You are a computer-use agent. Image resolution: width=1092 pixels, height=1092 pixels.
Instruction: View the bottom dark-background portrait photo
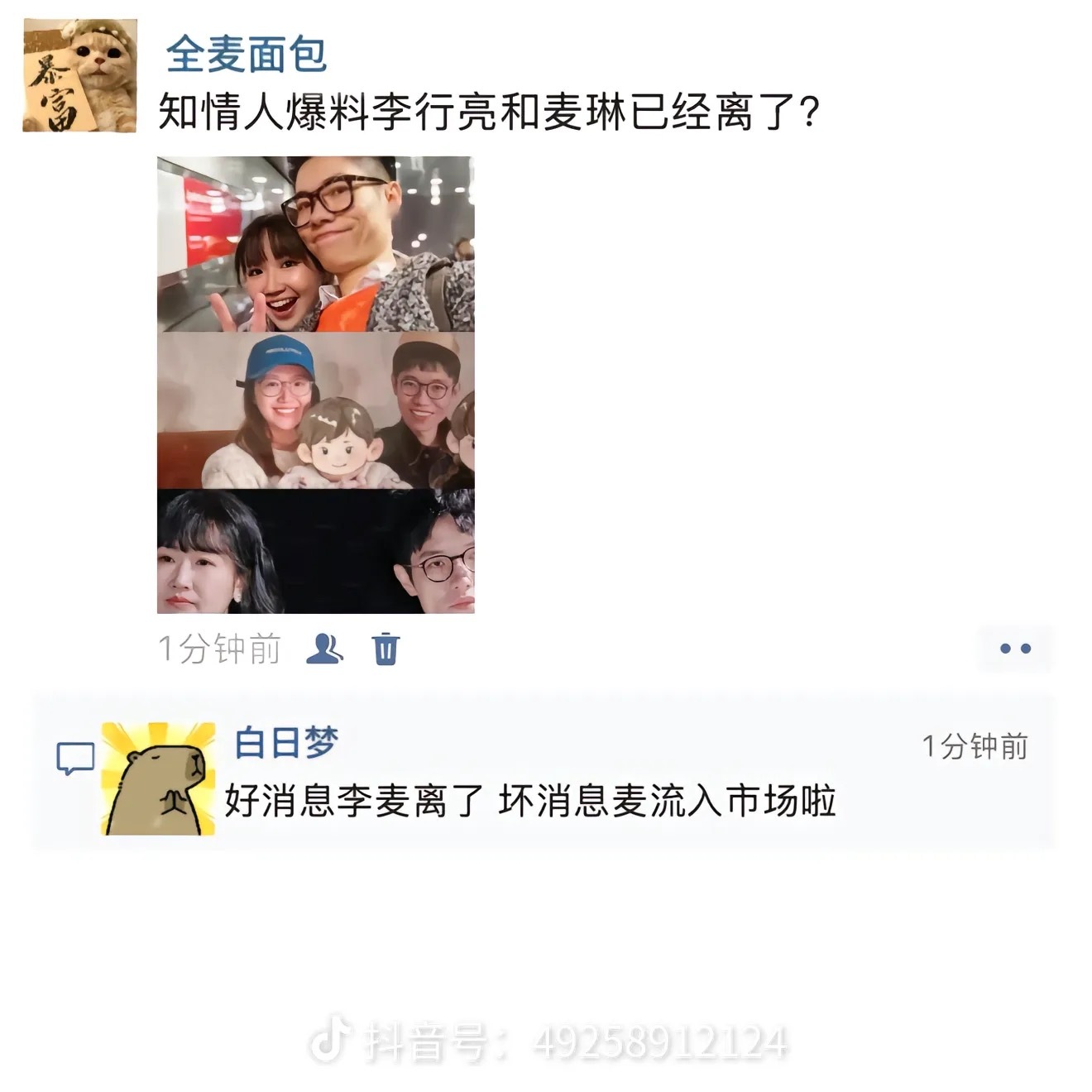click(316, 551)
